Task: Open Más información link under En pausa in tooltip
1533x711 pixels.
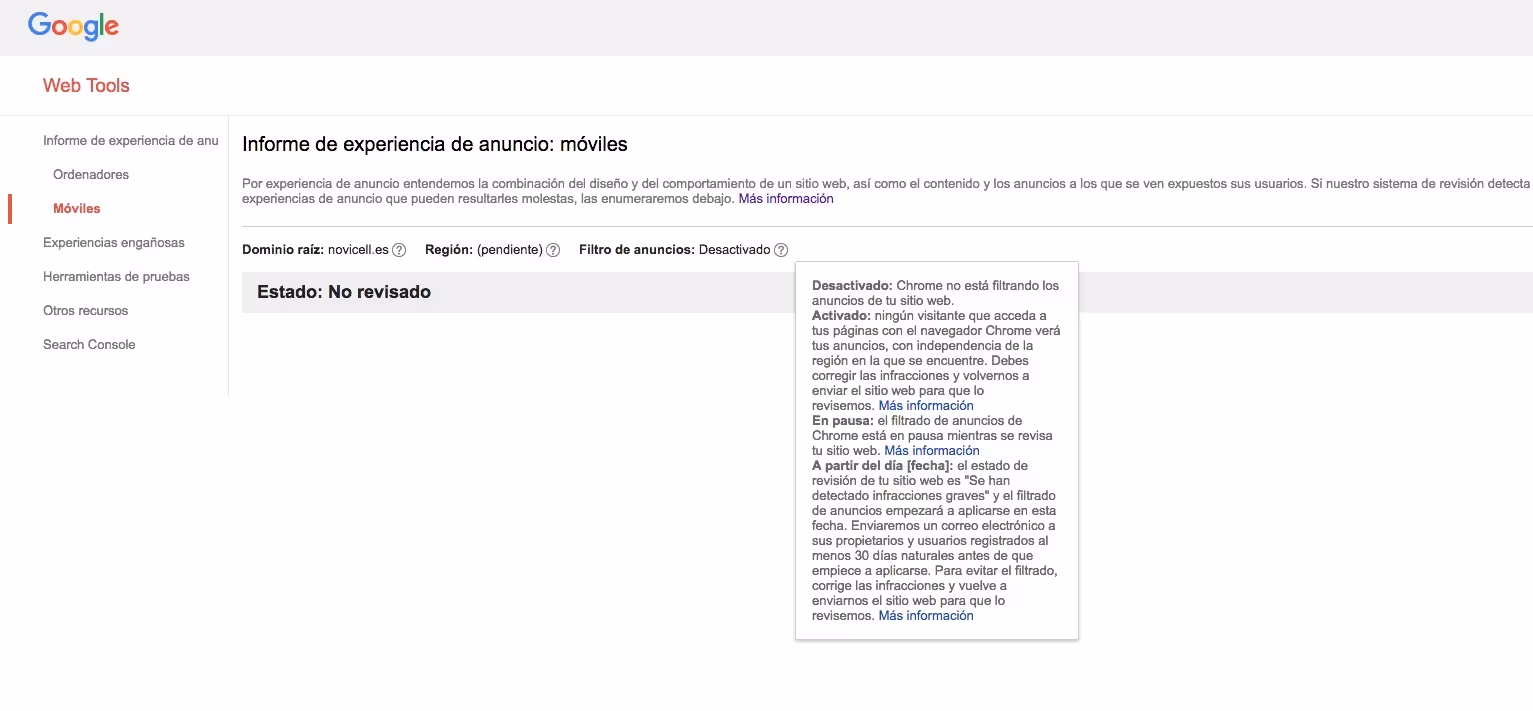Action: click(x=932, y=451)
